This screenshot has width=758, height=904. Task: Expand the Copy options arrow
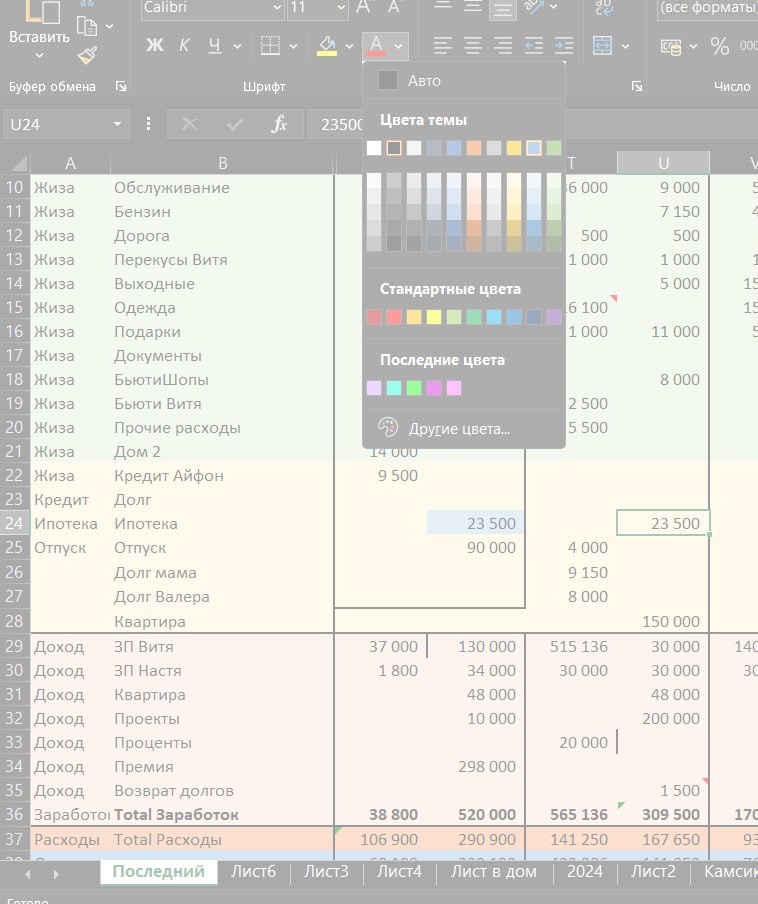click(109, 26)
